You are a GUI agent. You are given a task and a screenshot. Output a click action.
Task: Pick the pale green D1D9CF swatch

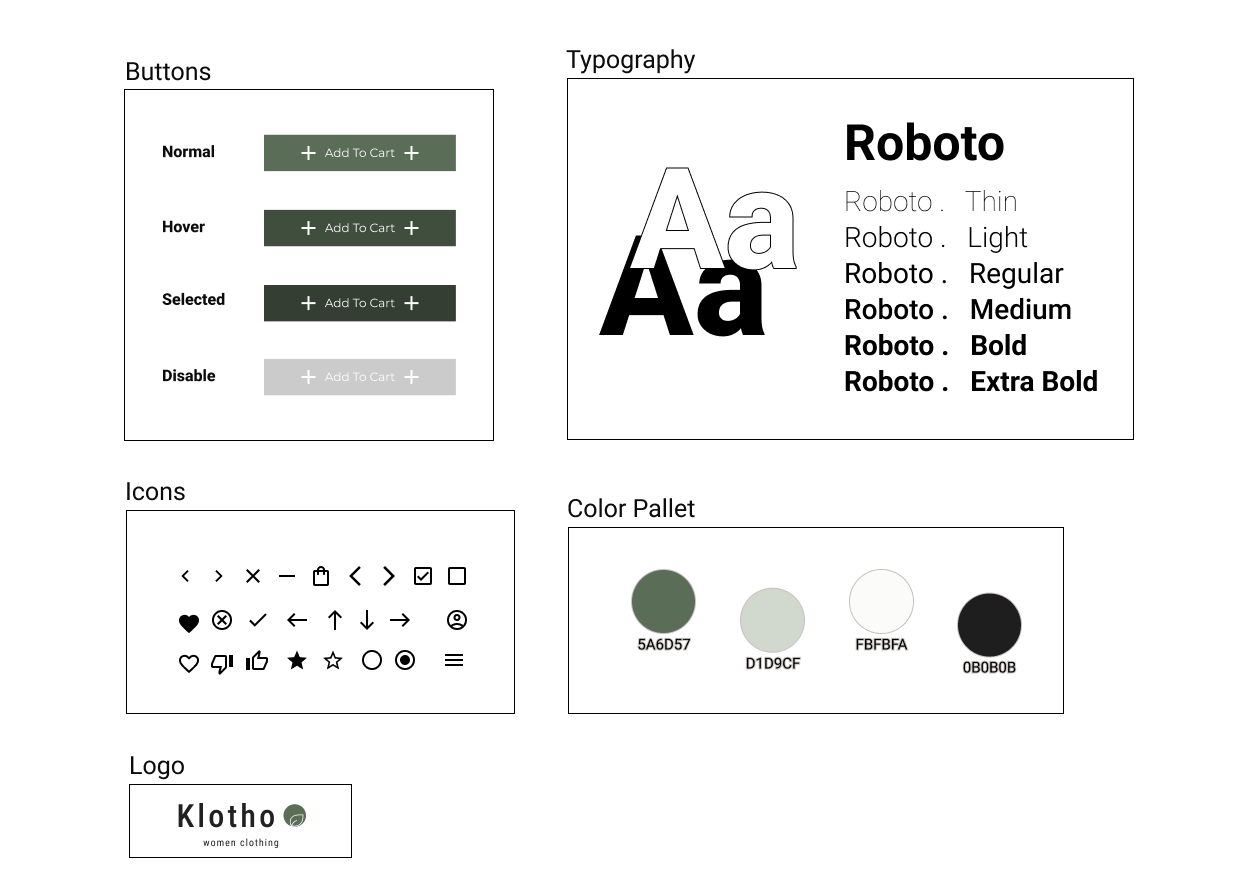[772, 621]
